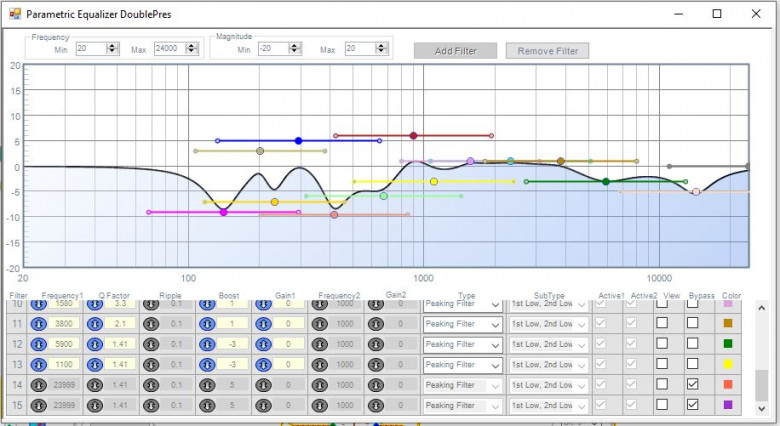The width and height of the screenshot is (780, 426).
Task: Open the Type dropdown for filter 12
Action: [x=463, y=345]
